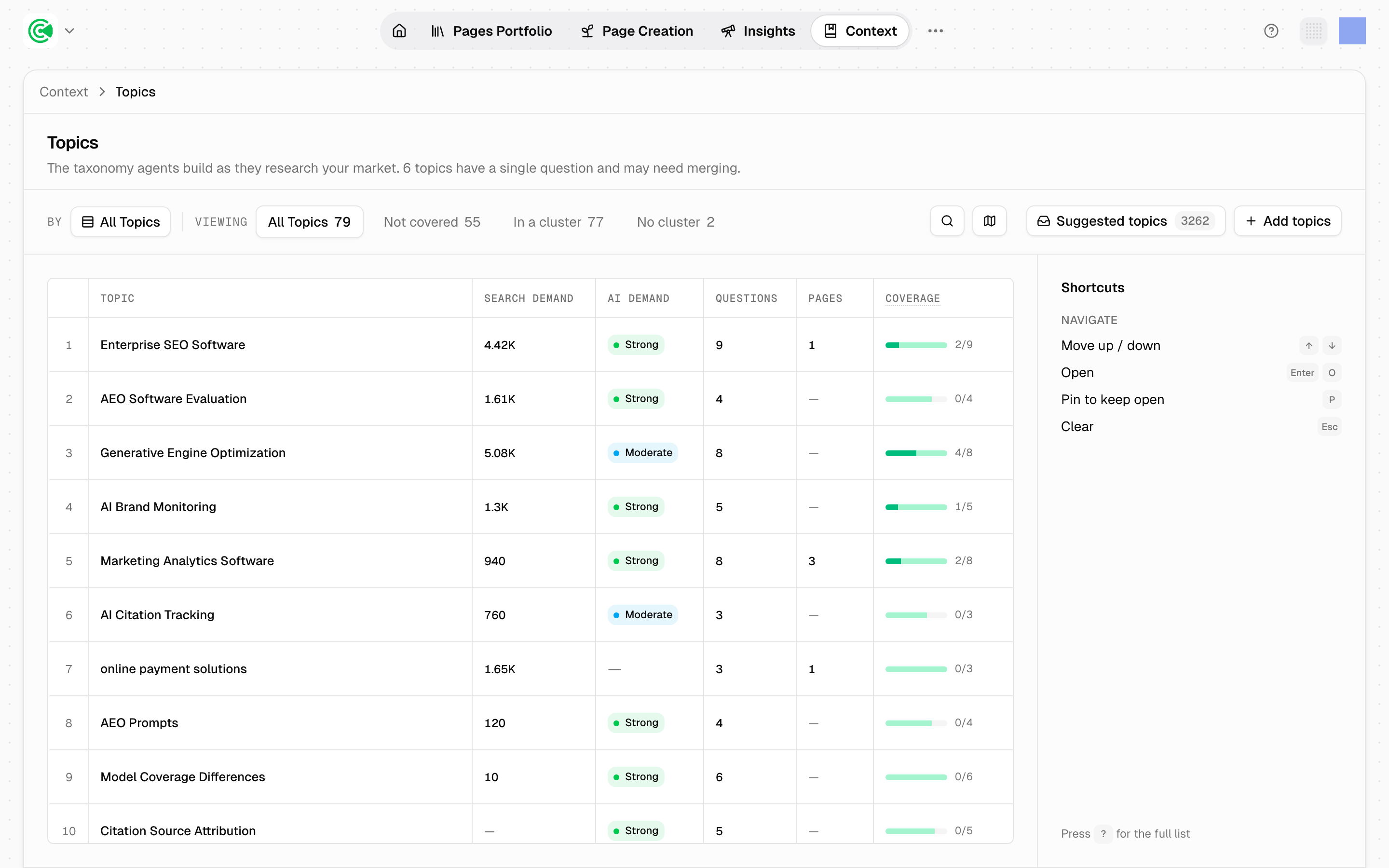This screenshot has width=1389, height=868.
Task: Open the By All Topics dropdown
Action: point(121,222)
